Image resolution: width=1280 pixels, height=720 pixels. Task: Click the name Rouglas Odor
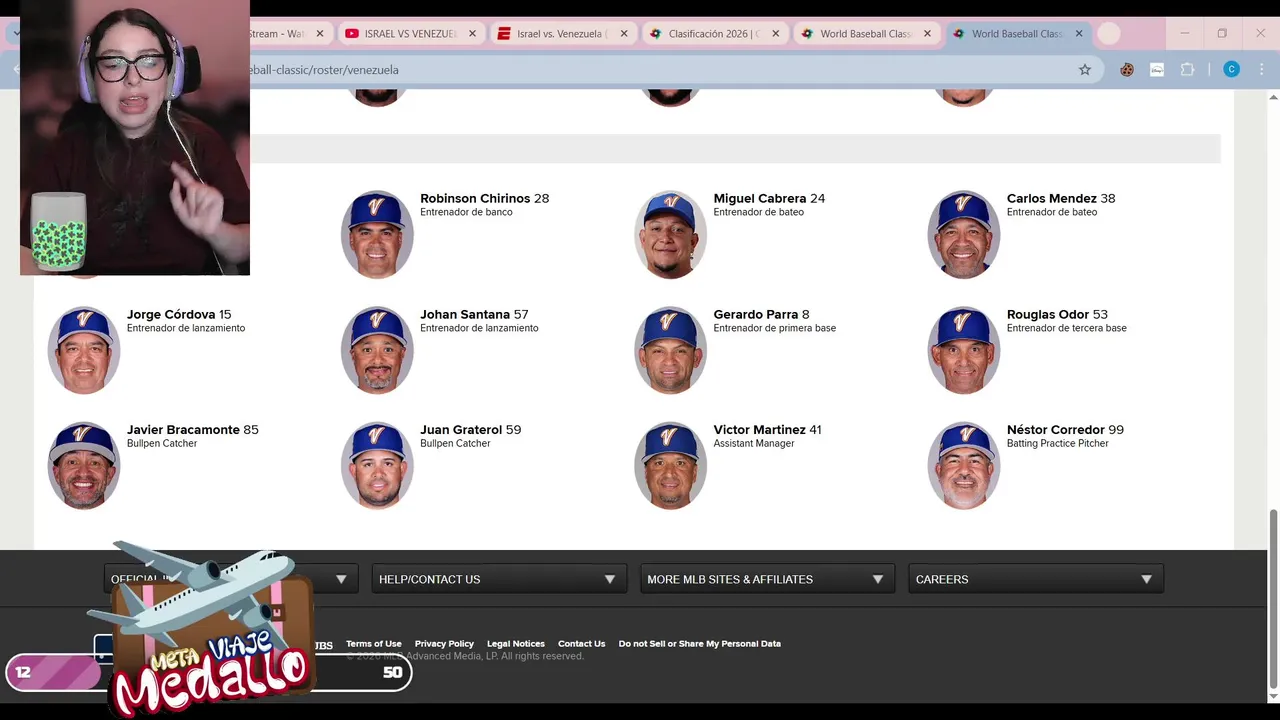(x=1048, y=314)
